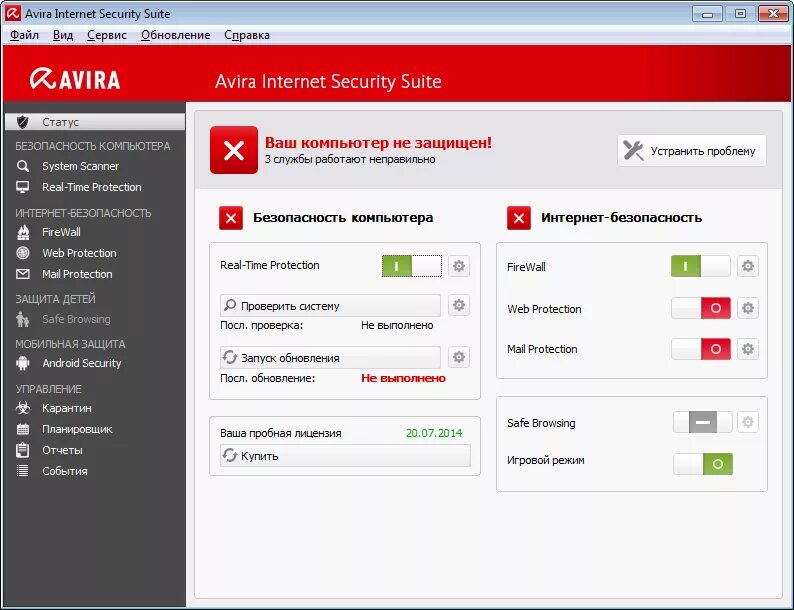Open the Сервис menu
The width and height of the screenshot is (794, 610).
[107, 35]
